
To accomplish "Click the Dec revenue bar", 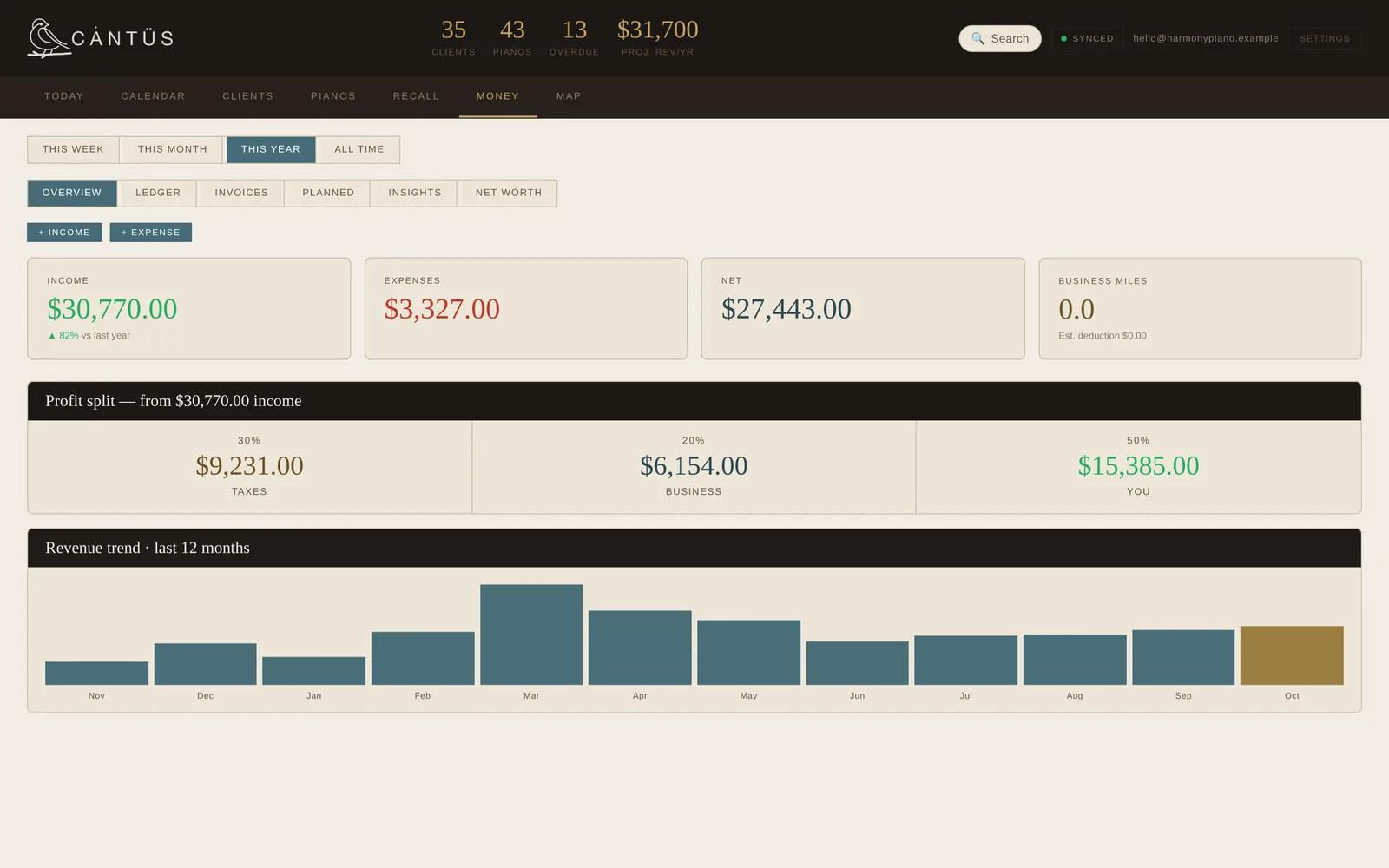I will [x=205, y=664].
